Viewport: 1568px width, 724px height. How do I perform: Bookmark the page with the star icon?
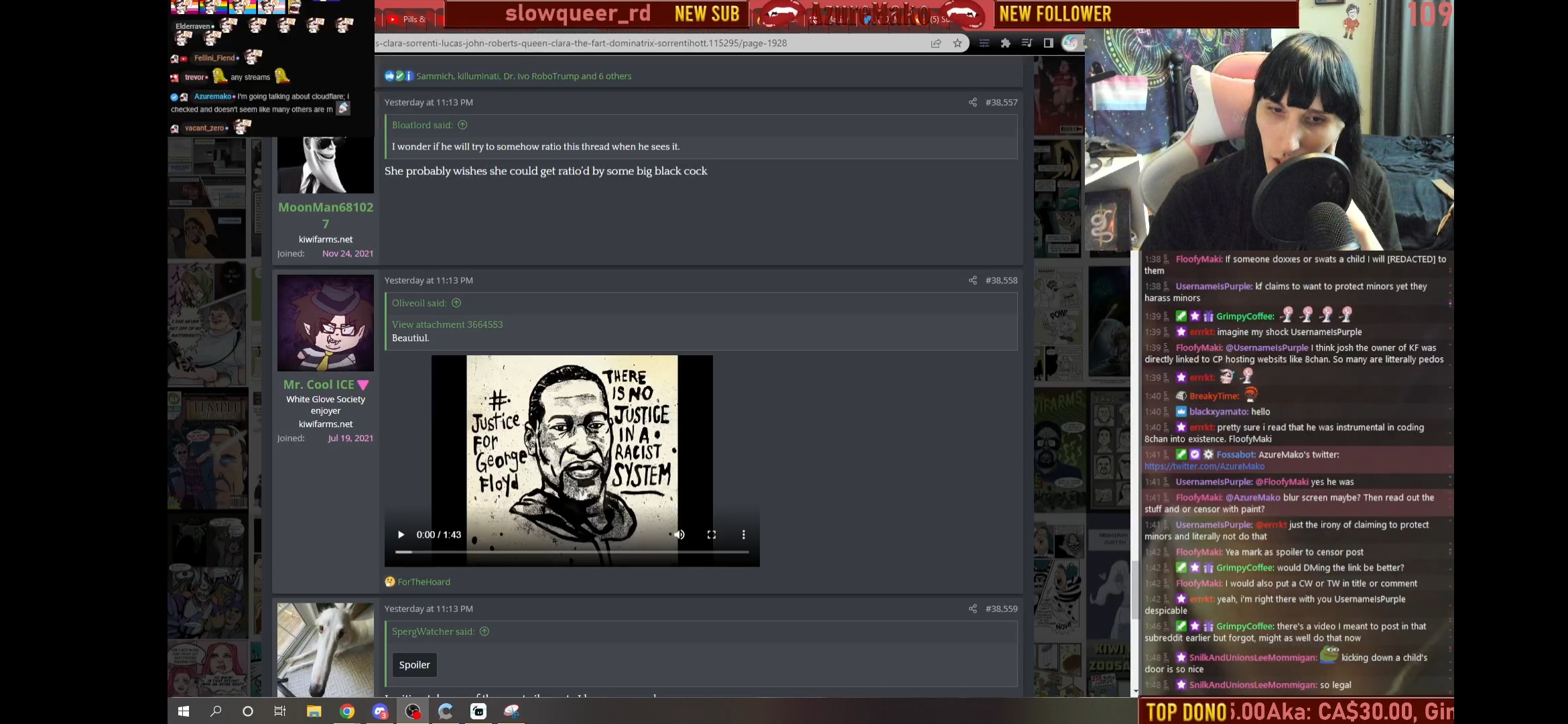click(x=958, y=43)
